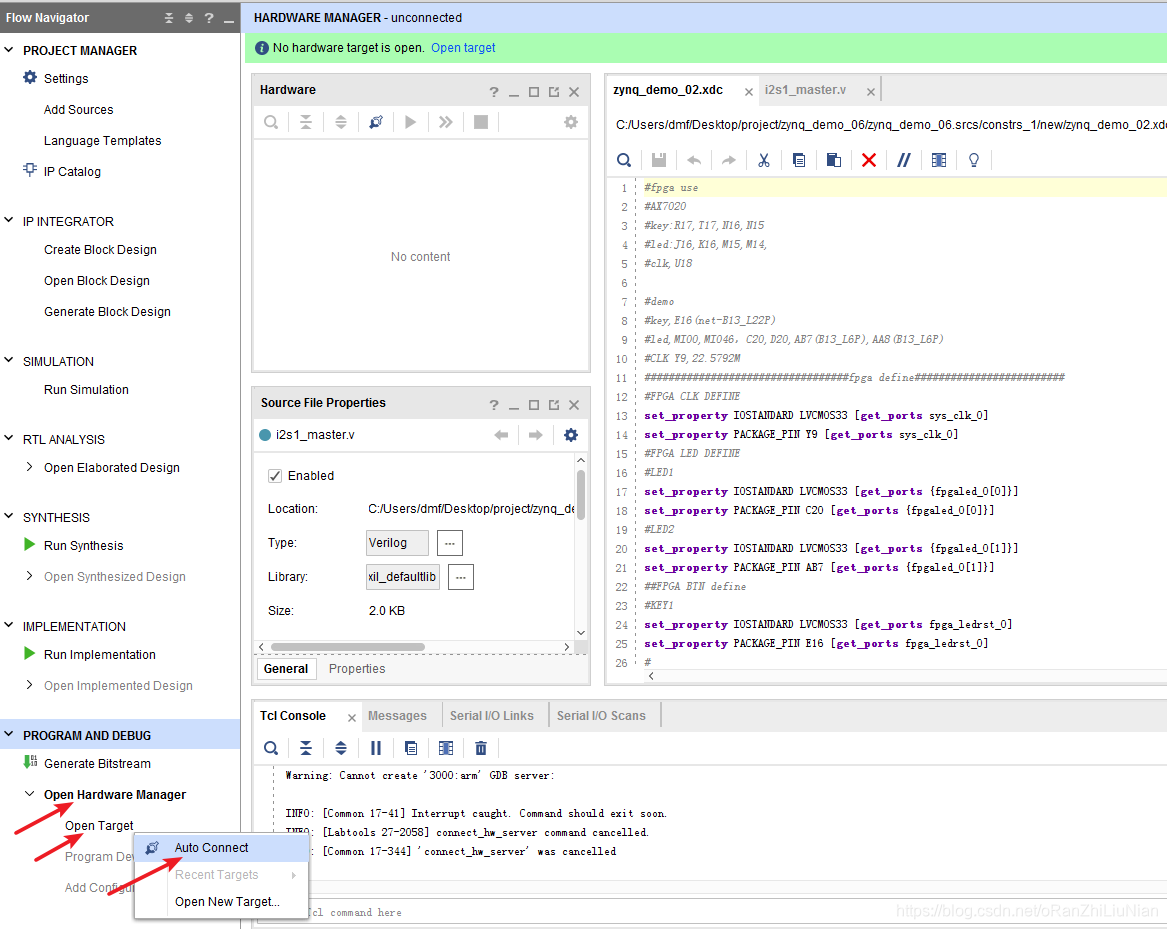Click Open Target in Flow Navigator
This screenshot has width=1167, height=929.
pyautogui.click(x=99, y=826)
